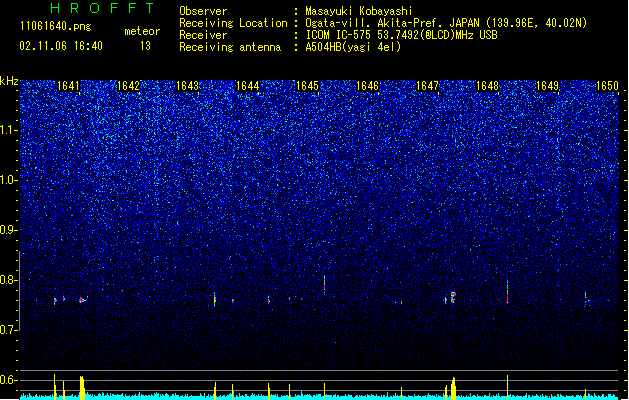Click the tall meteor echo after 1645
The width and height of the screenshot is (629, 400).
[x=324, y=285]
